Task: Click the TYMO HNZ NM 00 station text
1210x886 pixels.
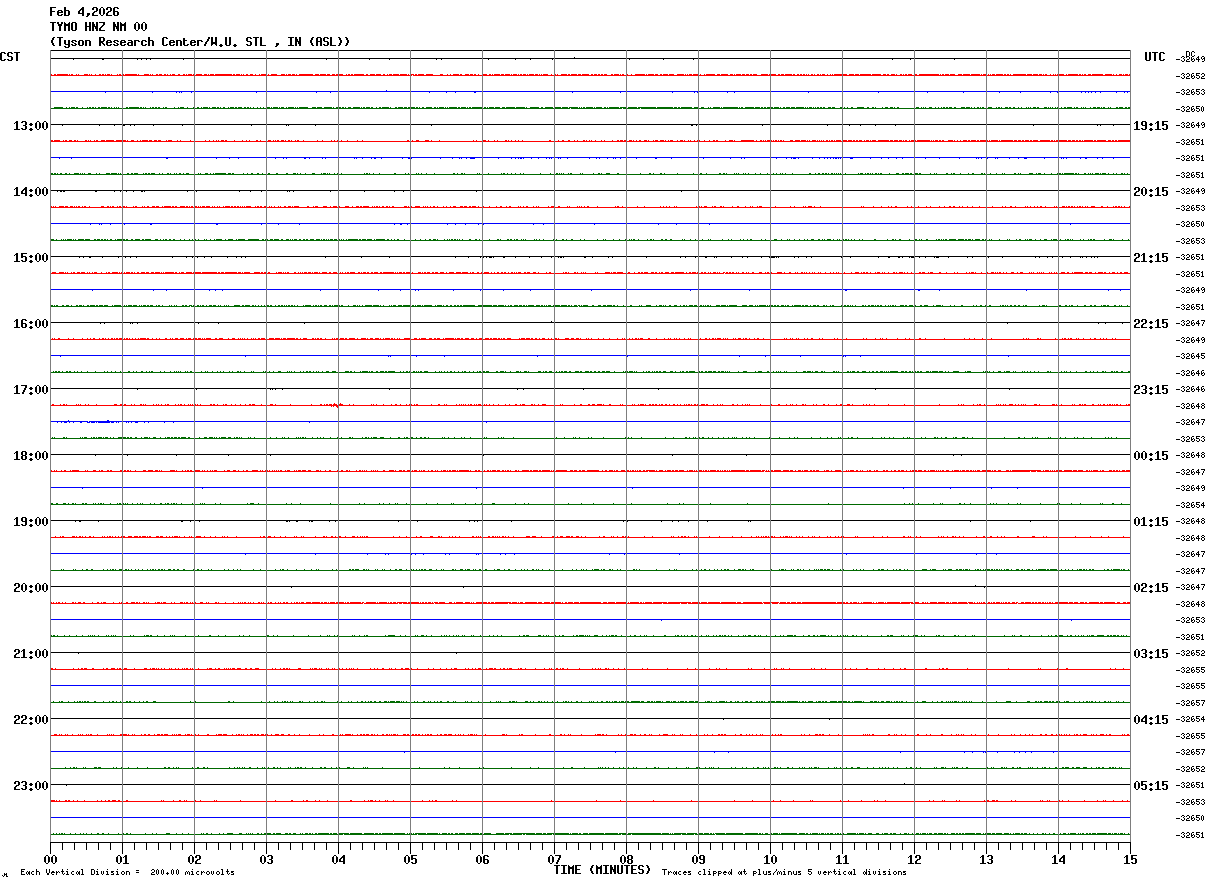Action: click(98, 27)
